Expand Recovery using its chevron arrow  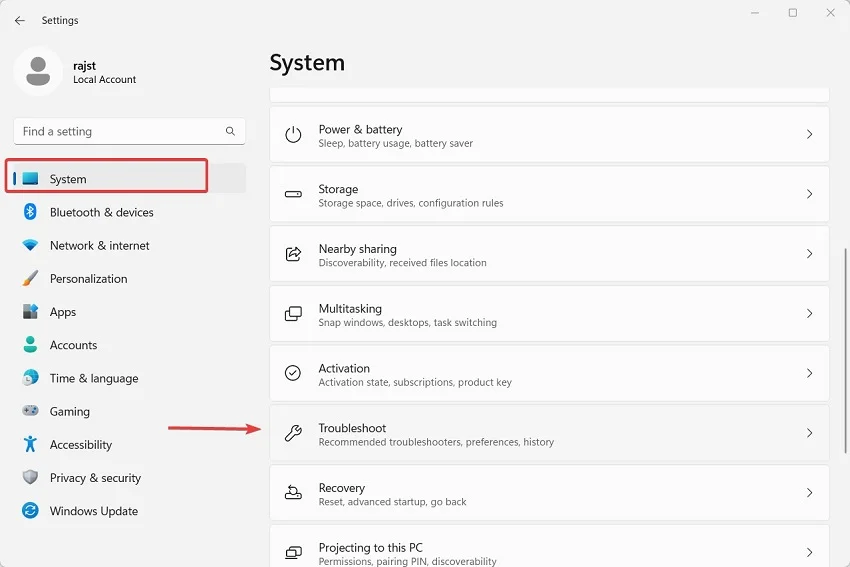tap(809, 493)
